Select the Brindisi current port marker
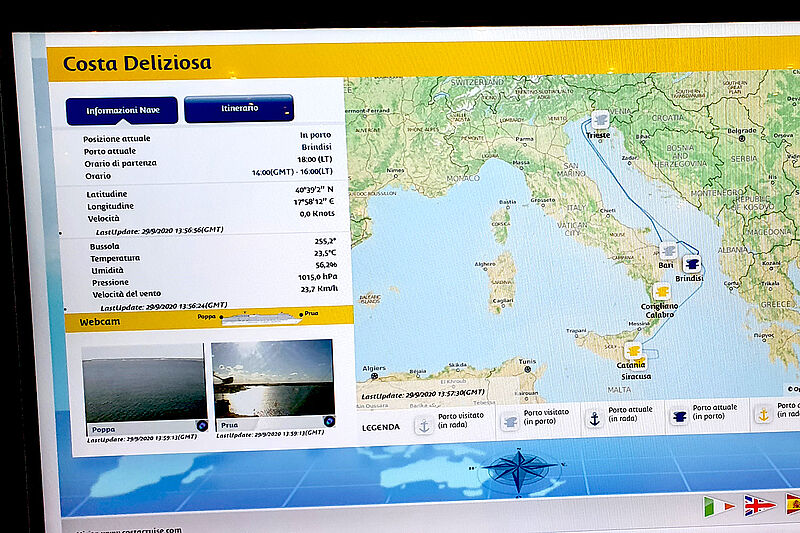The height and width of the screenshot is (533, 800). tap(692, 264)
